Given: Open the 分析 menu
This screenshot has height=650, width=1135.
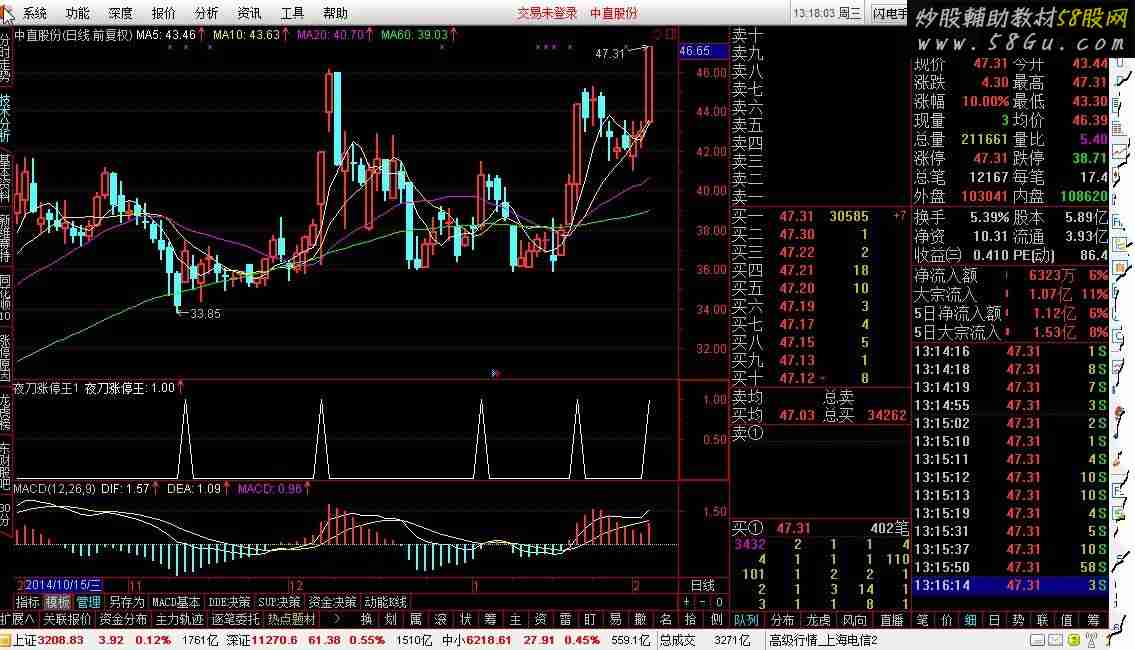Looking at the screenshot, I should tap(206, 13).
